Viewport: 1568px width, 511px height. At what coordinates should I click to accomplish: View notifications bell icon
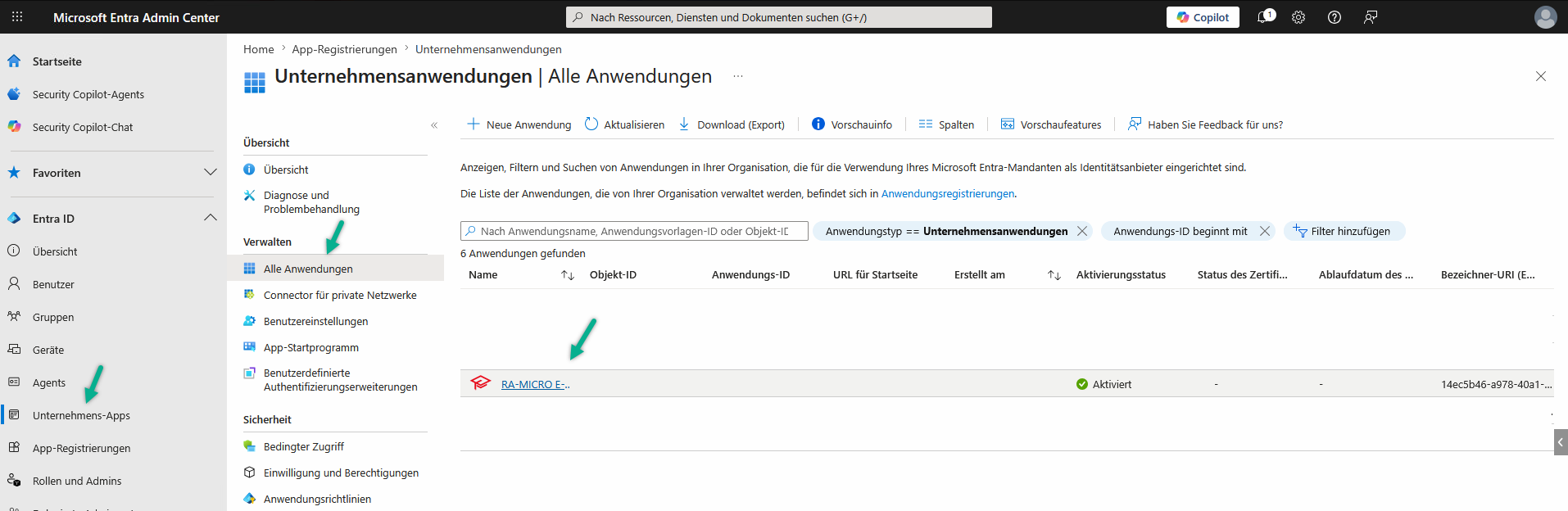coord(1265,16)
